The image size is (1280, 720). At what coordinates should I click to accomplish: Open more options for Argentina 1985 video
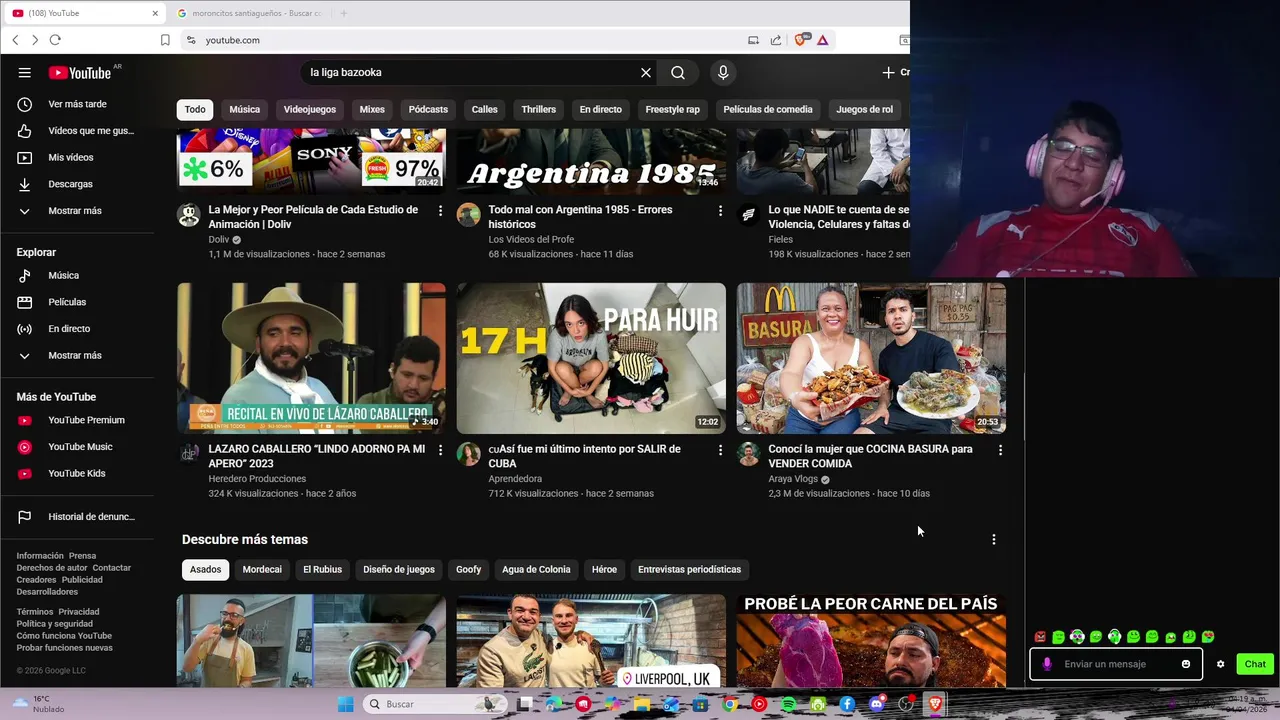click(x=720, y=210)
